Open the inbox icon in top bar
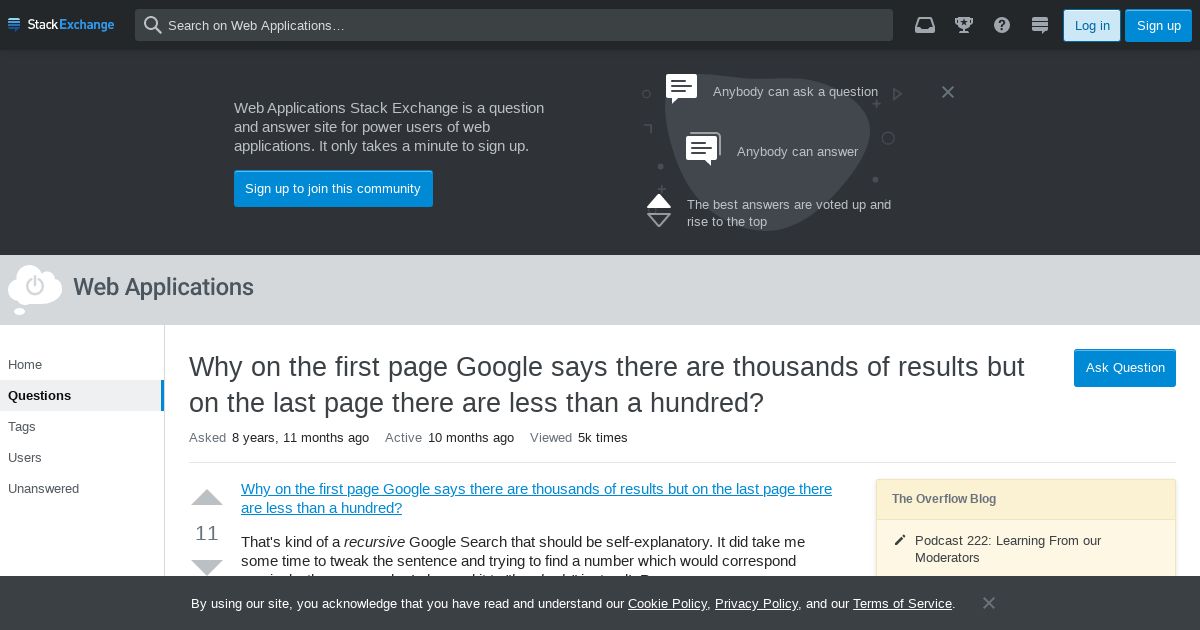The width and height of the screenshot is (1200, 630). pos(925,25)
